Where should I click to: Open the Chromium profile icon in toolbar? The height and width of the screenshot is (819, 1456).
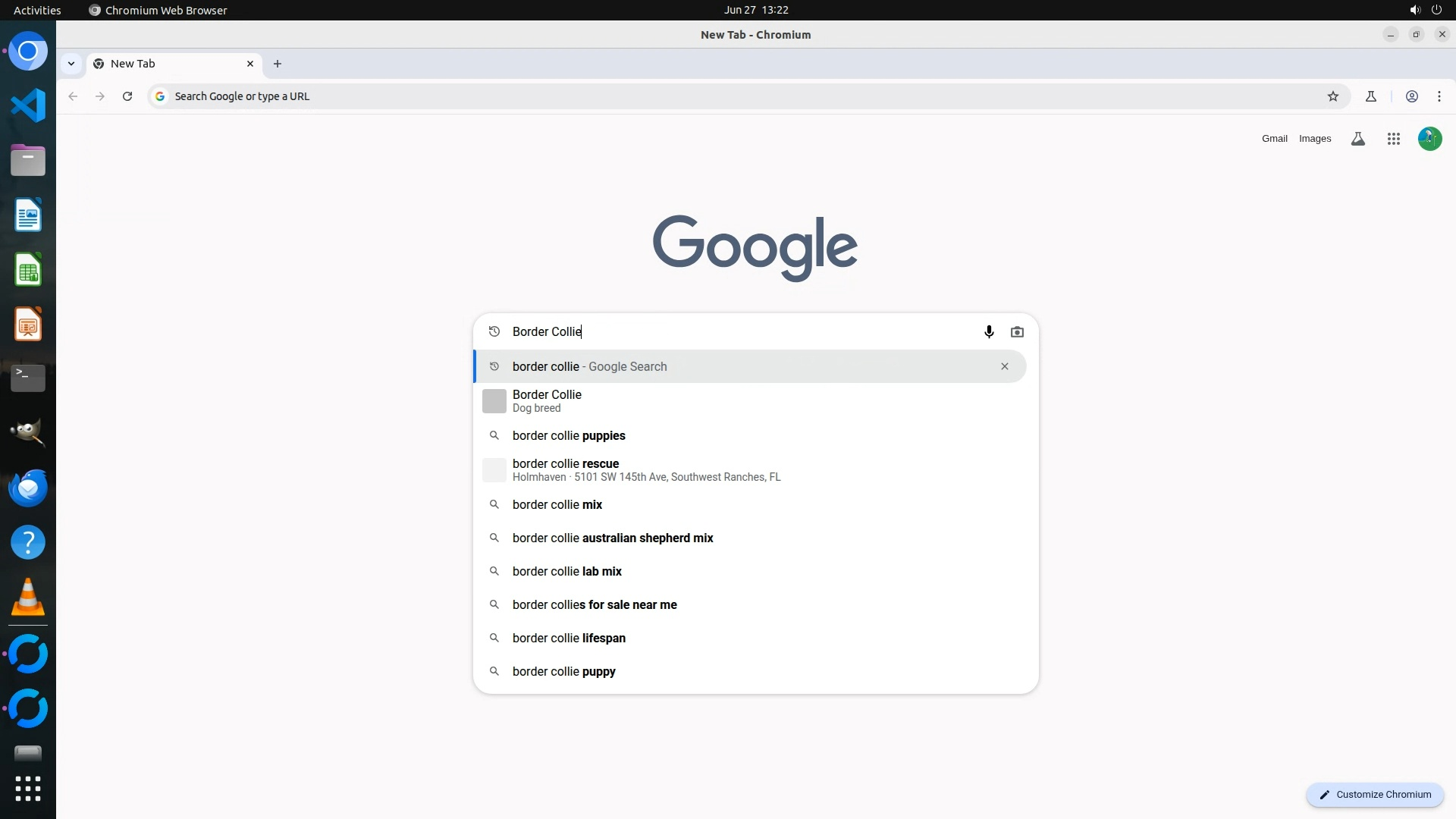click(x=1411, y=96)
